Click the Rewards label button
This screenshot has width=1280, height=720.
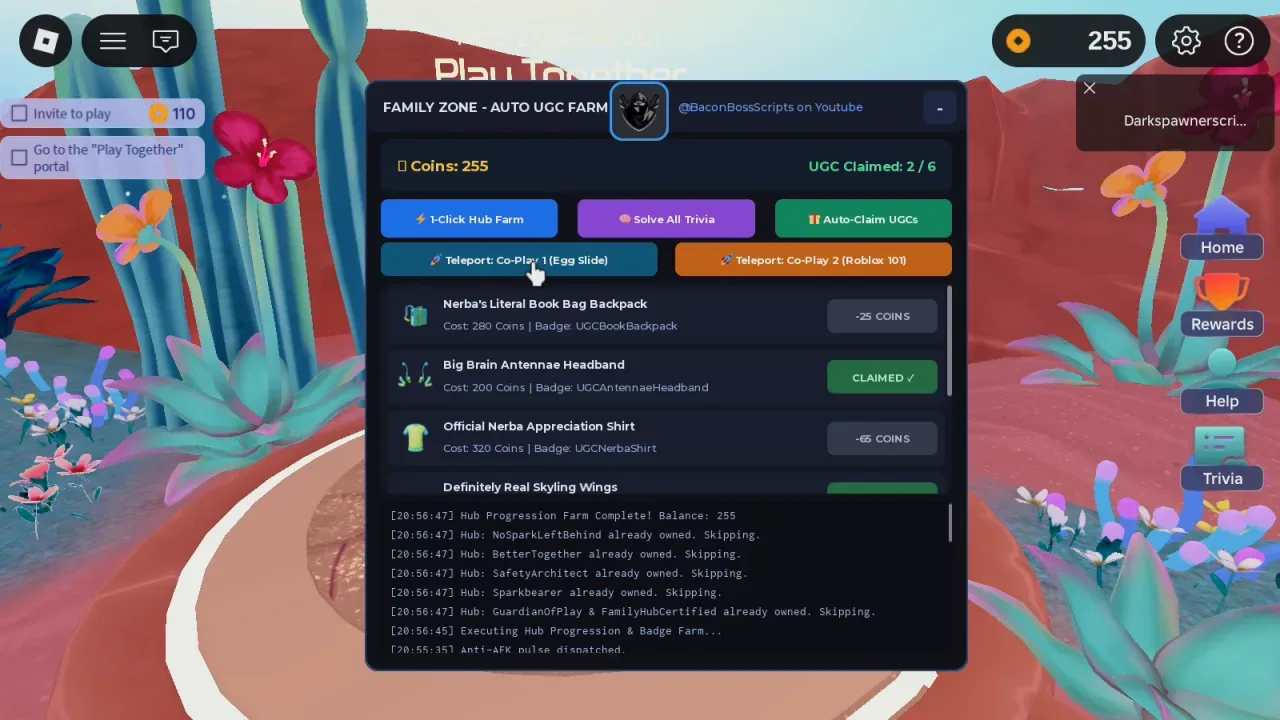(1222, 324)
